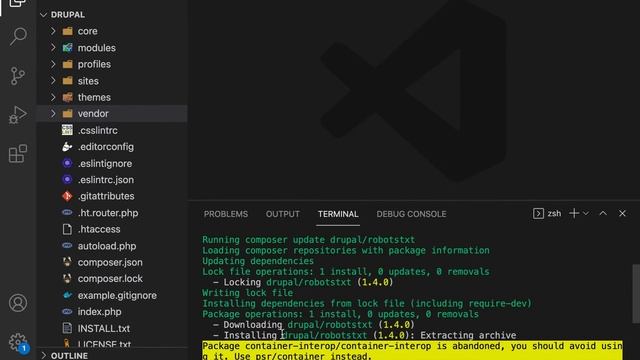The width and height of the screenshot is (640, 360).
Task: Switch to the DEBUG CONSOLE tab
Action: pyautogui.click(x=411, y=214)
